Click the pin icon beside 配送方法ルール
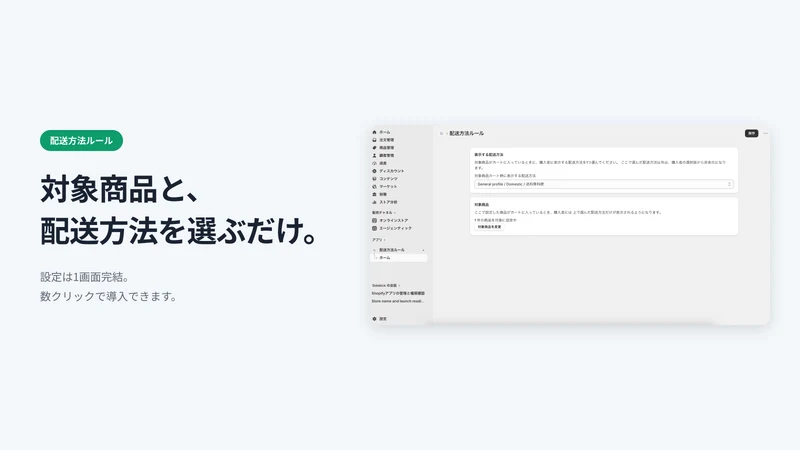Screen dimensions: 800x450 pos(423,250)
